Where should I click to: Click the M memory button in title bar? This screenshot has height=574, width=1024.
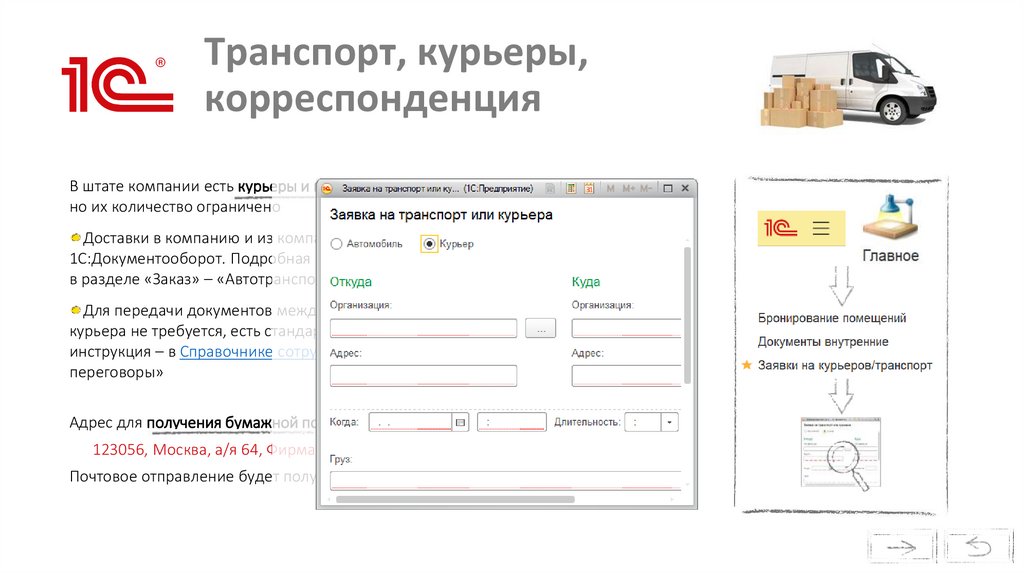(x=611, y=188)
